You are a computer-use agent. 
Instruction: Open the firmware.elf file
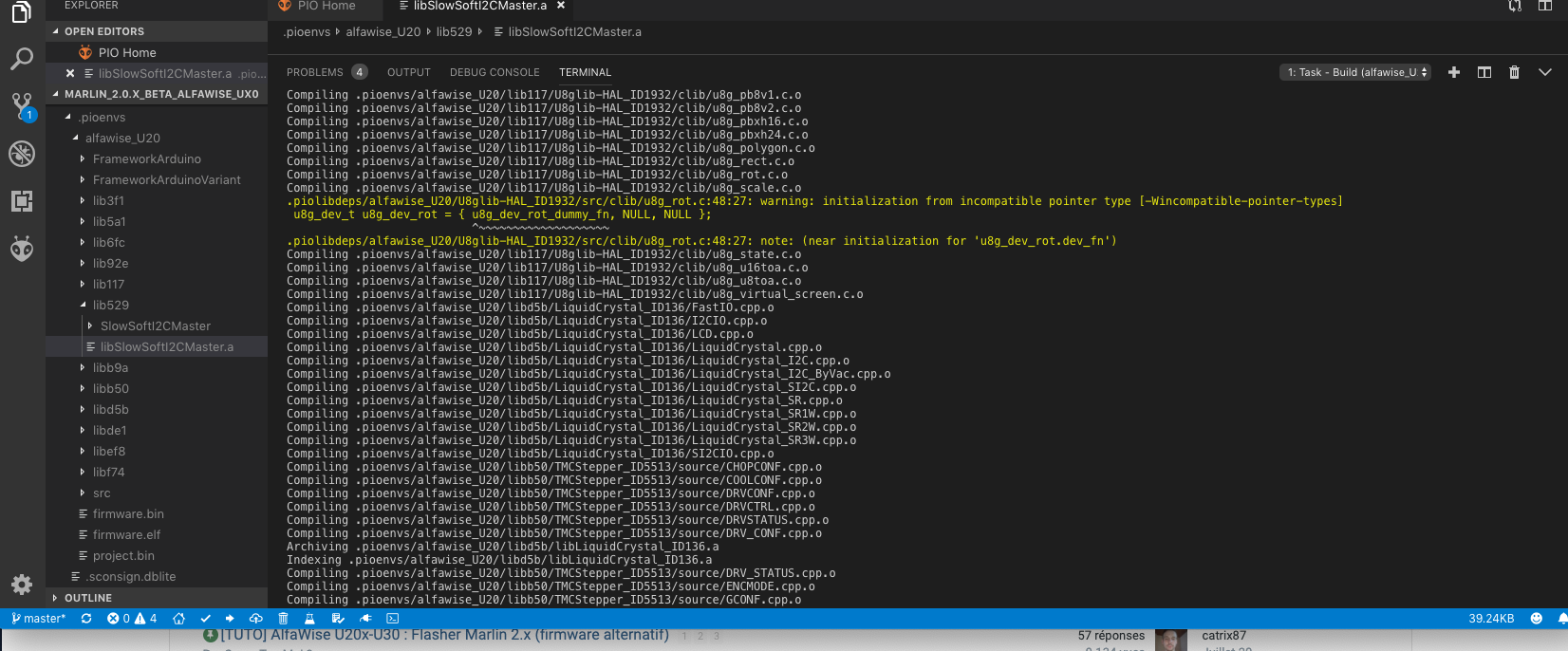[x=157, y=534]
